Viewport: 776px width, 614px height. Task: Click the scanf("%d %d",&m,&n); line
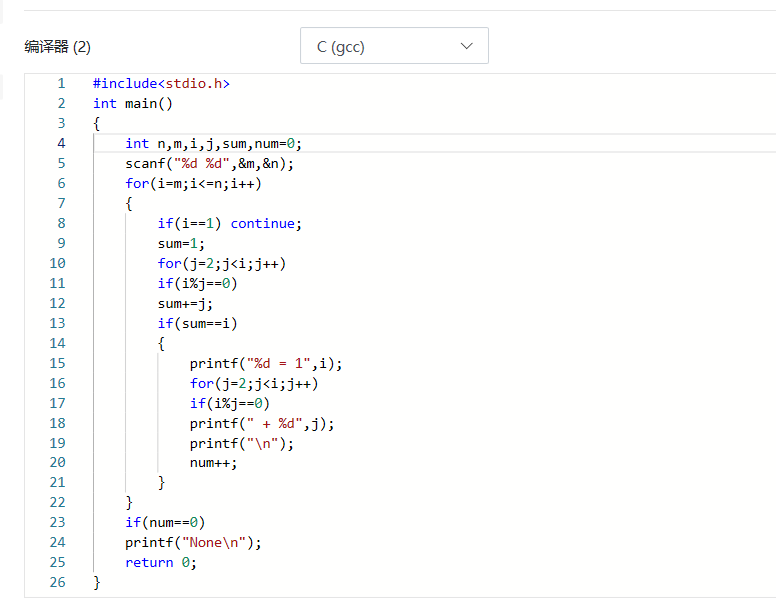209,163
